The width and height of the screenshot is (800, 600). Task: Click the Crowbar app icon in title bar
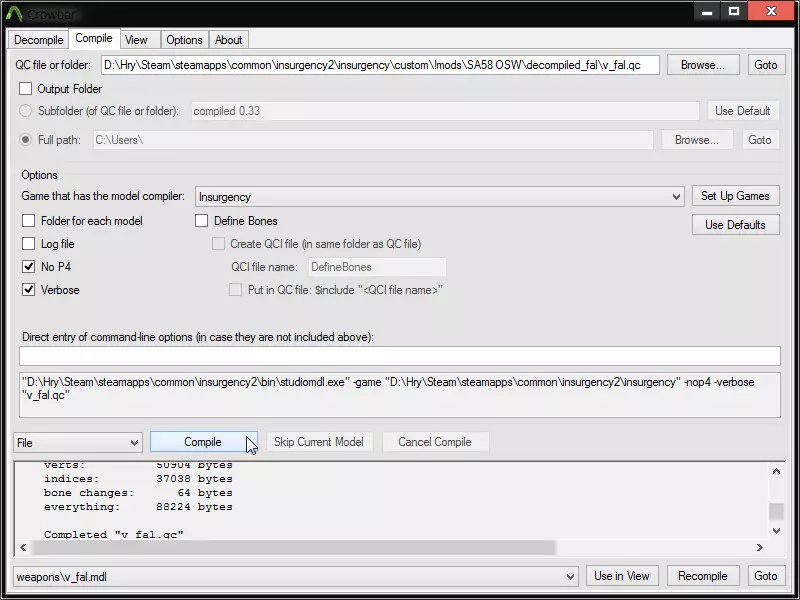coord(14,13)
